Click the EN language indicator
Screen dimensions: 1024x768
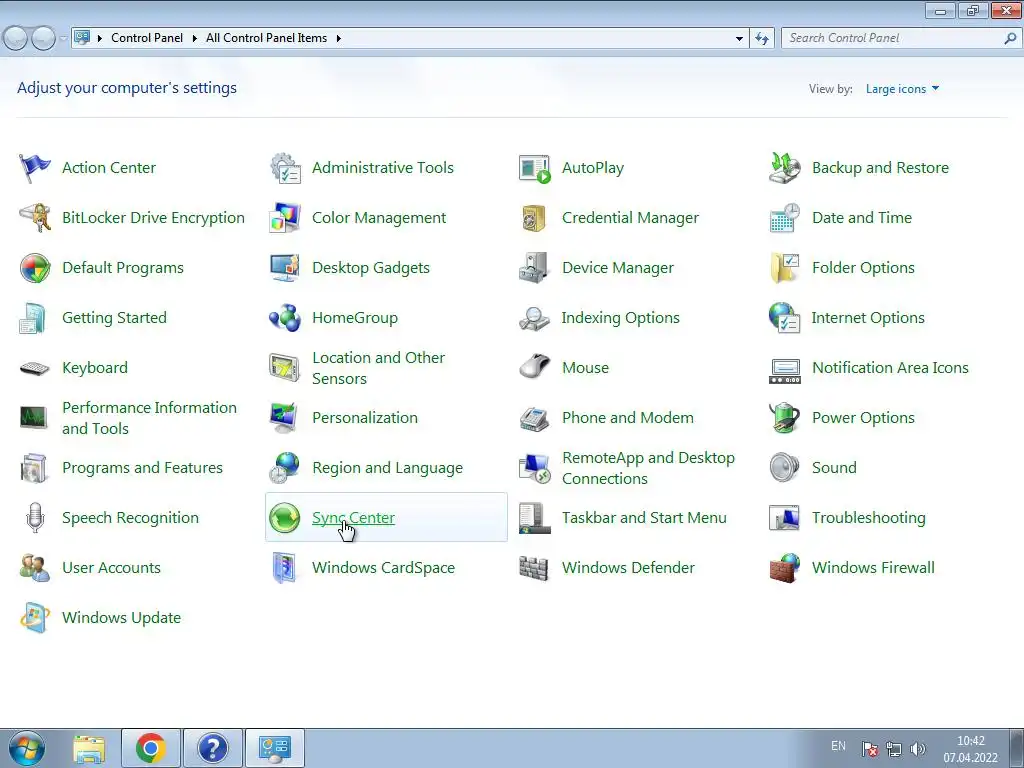[839, 746]
